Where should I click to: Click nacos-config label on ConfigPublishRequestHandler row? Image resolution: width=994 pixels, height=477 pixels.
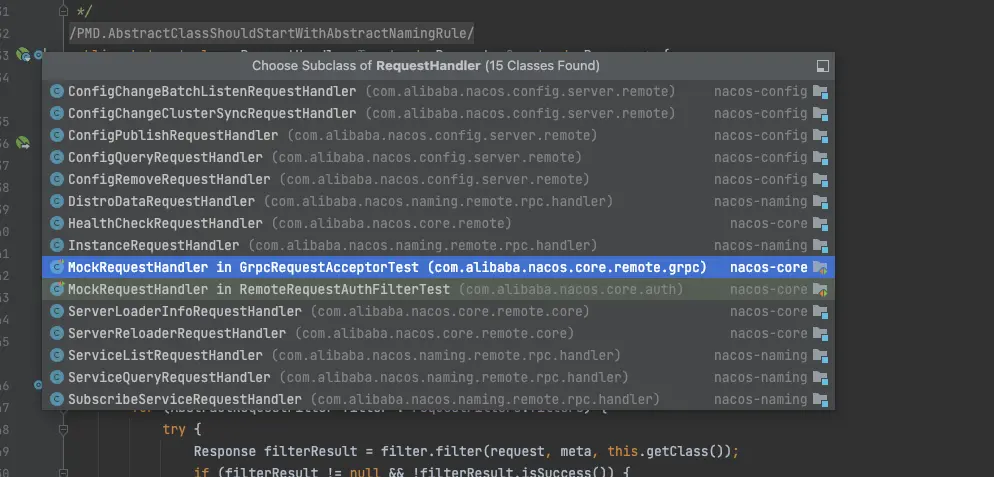tap(761, 135)
